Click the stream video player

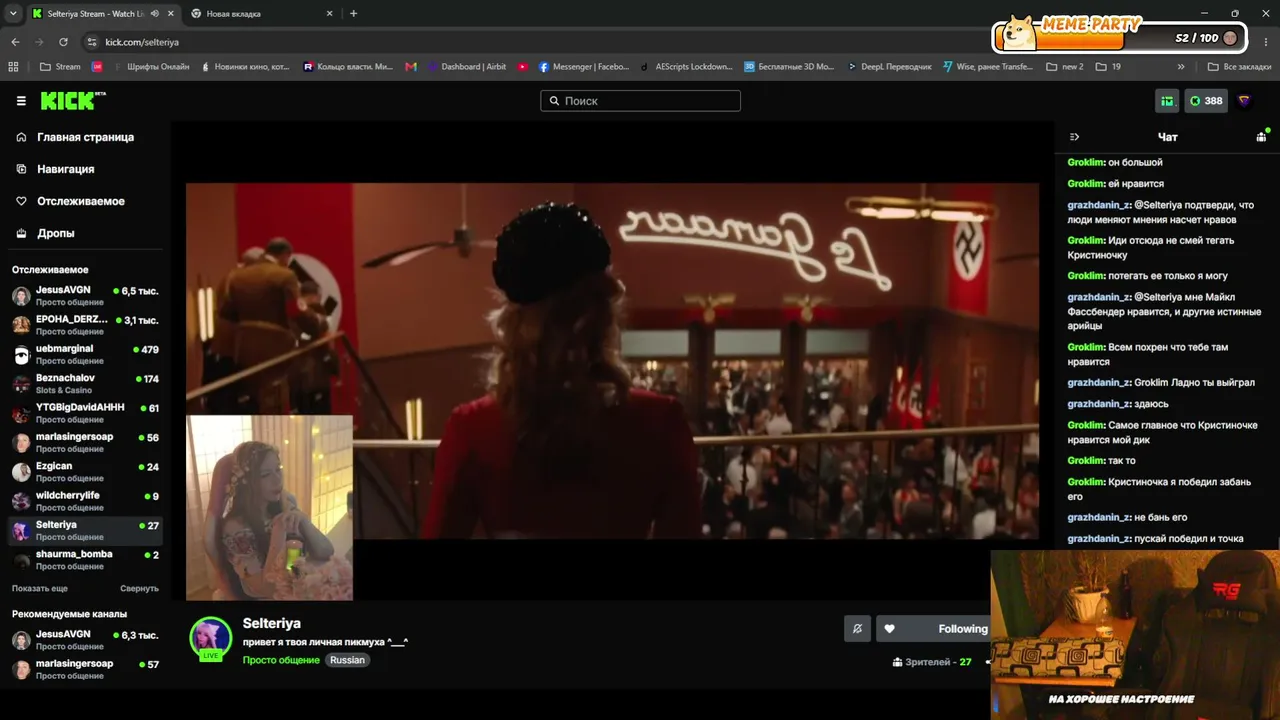612,361
